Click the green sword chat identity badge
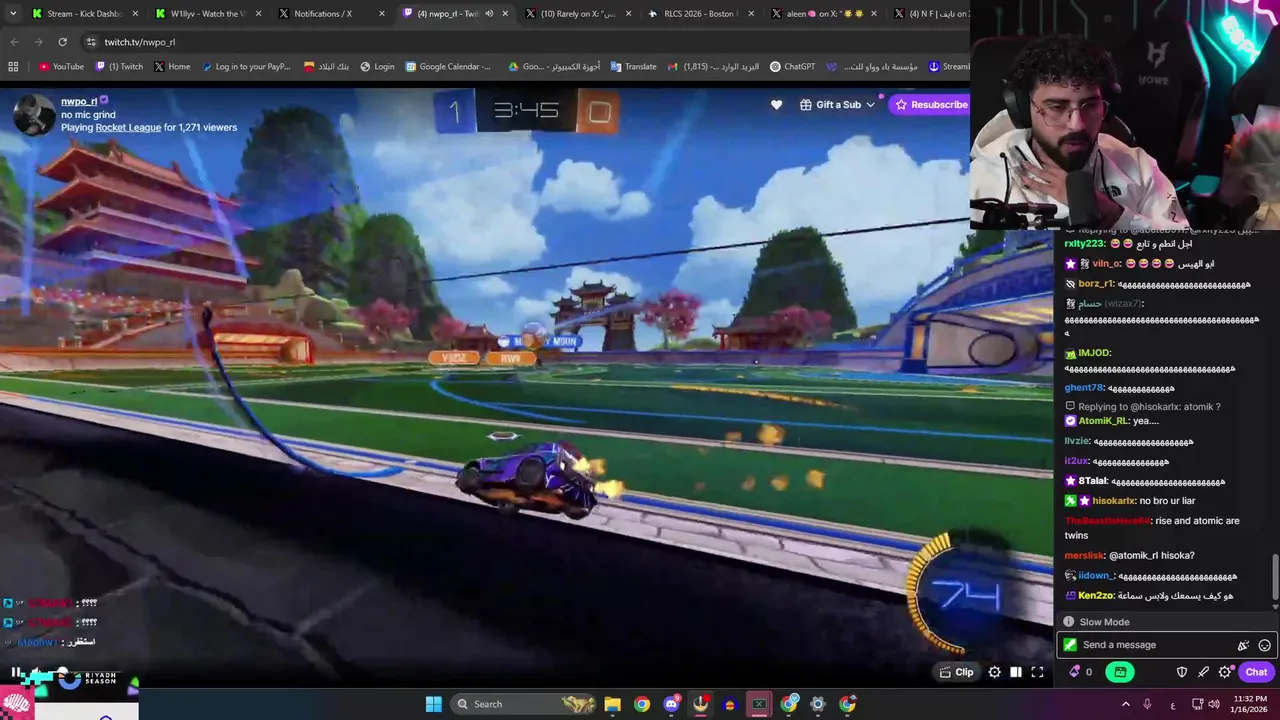 point(1070,645)
